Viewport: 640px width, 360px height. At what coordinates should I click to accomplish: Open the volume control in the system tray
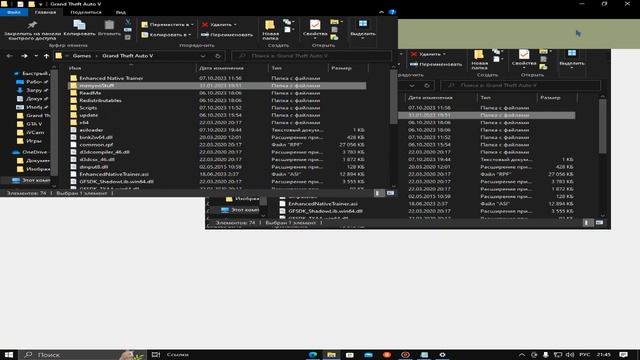[x=570, y=355]
